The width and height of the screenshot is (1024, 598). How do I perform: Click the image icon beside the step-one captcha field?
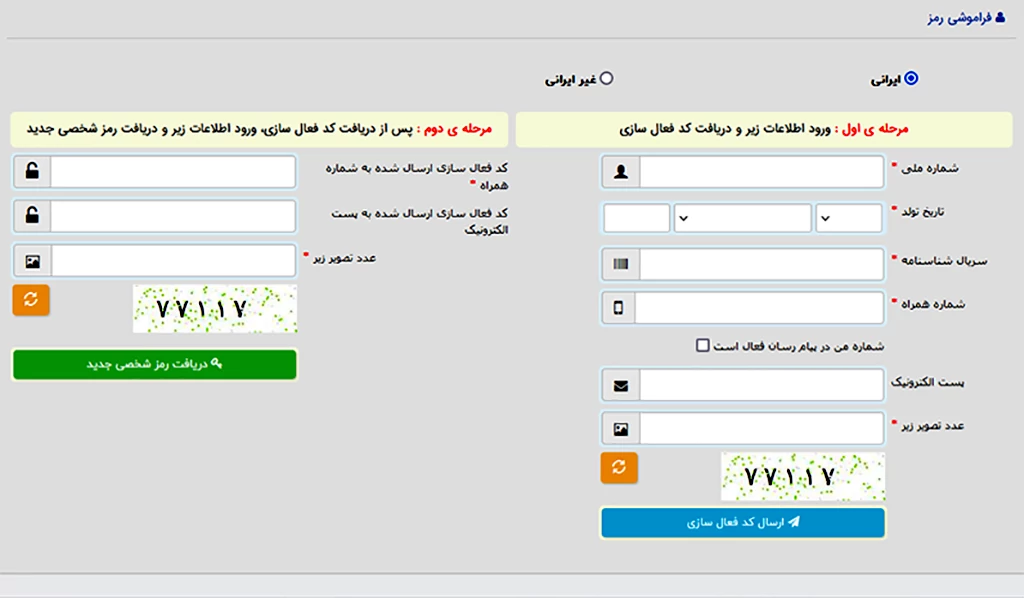(621, 429)
